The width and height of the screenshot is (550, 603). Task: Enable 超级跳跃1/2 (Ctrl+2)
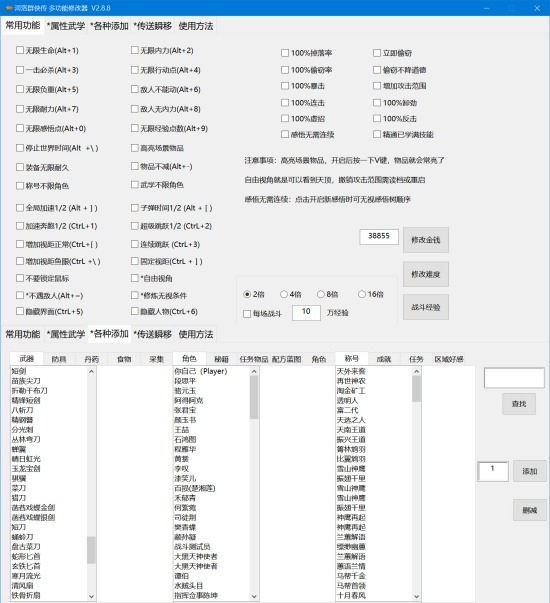[x=135, y=226]
